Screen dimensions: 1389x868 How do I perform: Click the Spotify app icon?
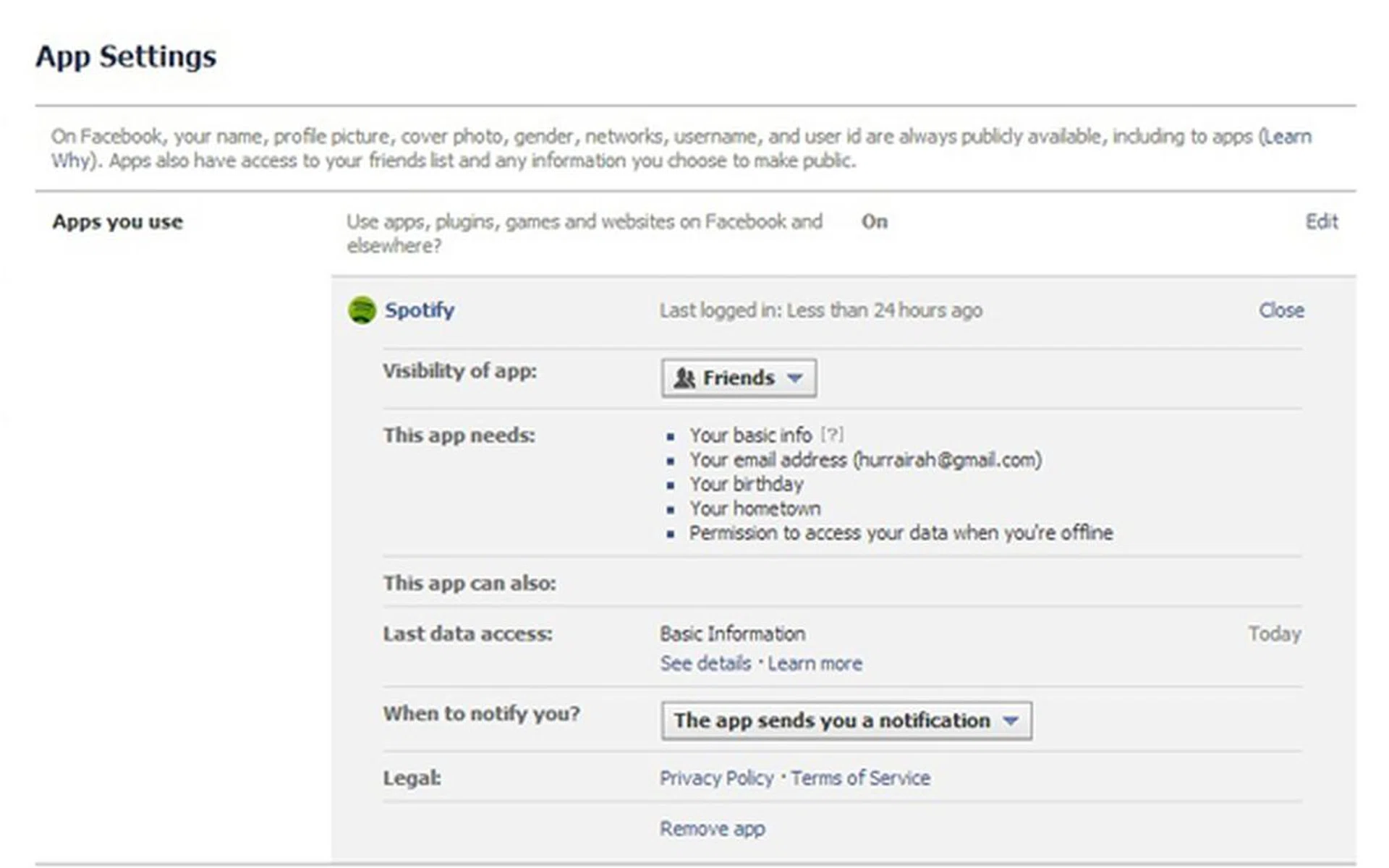tap(361, 310)
